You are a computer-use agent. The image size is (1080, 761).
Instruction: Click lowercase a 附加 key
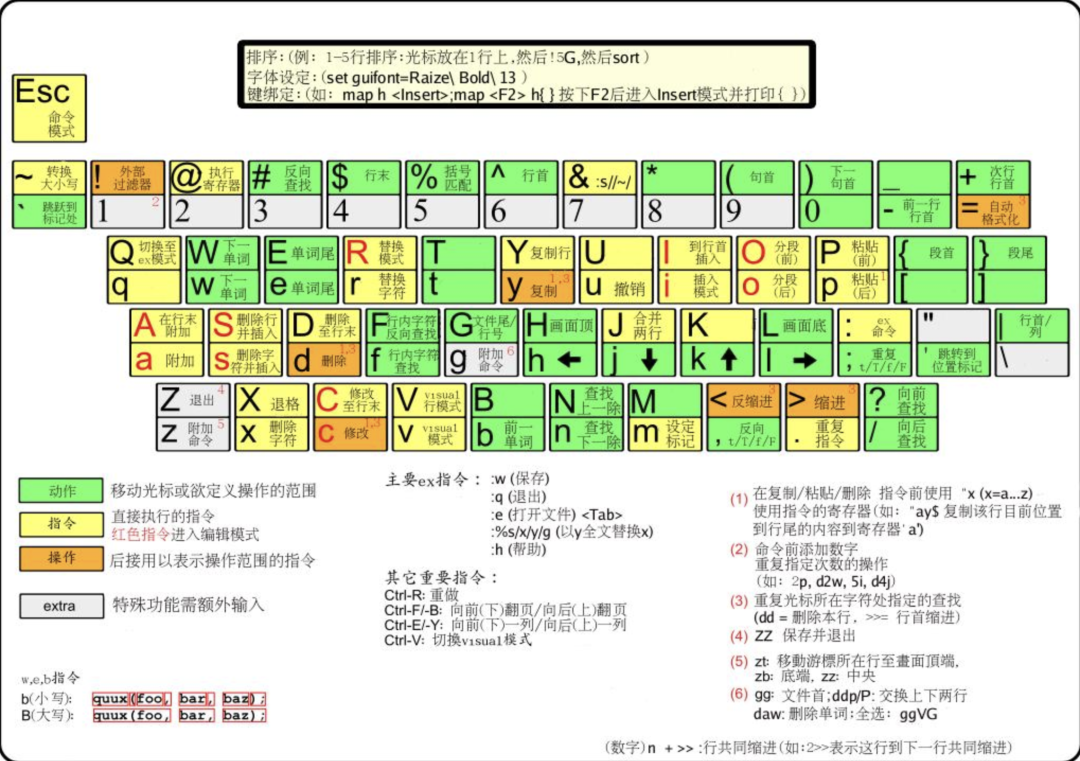167,359
